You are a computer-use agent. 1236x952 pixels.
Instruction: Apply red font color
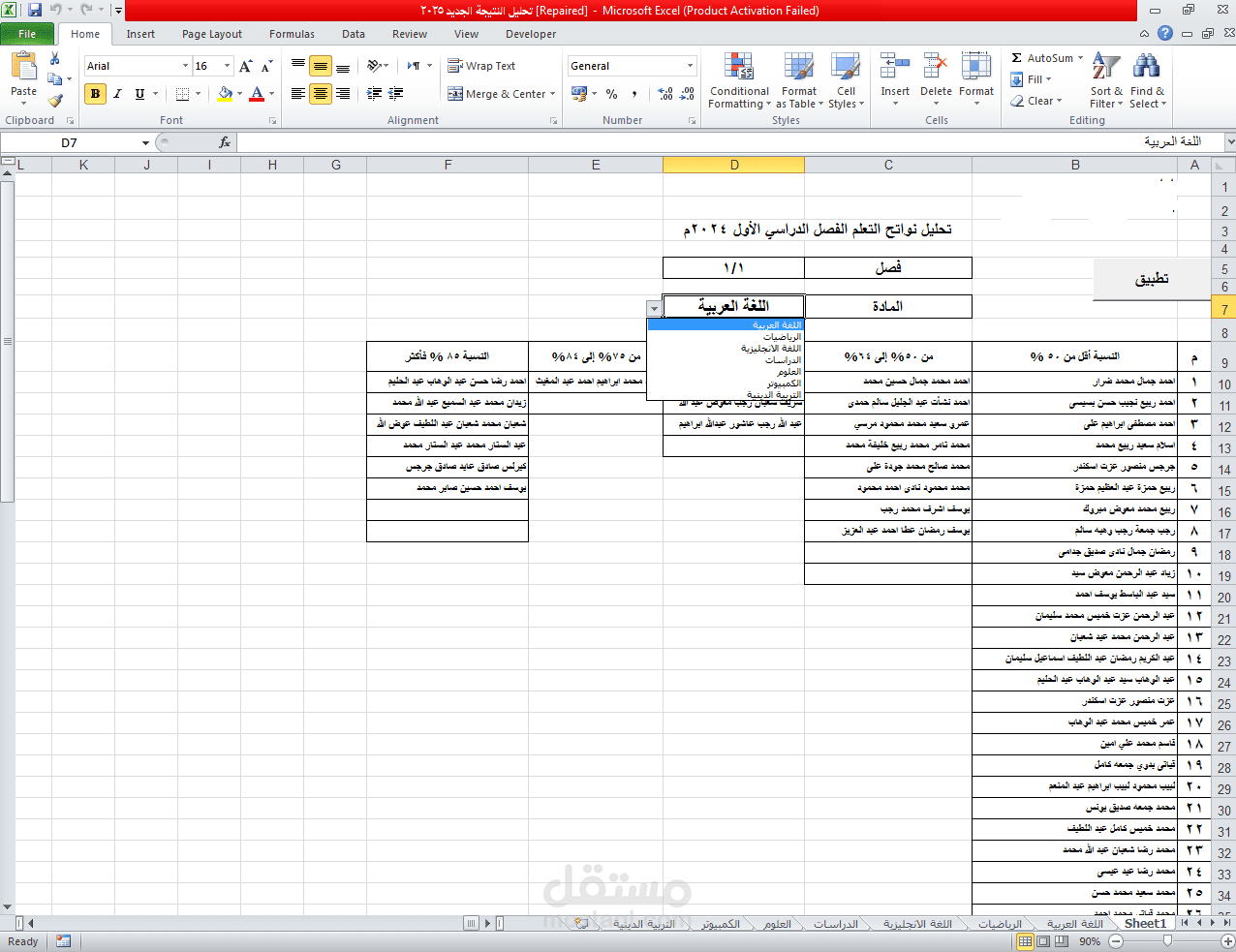pyautogui.click(x=257, y=94)
